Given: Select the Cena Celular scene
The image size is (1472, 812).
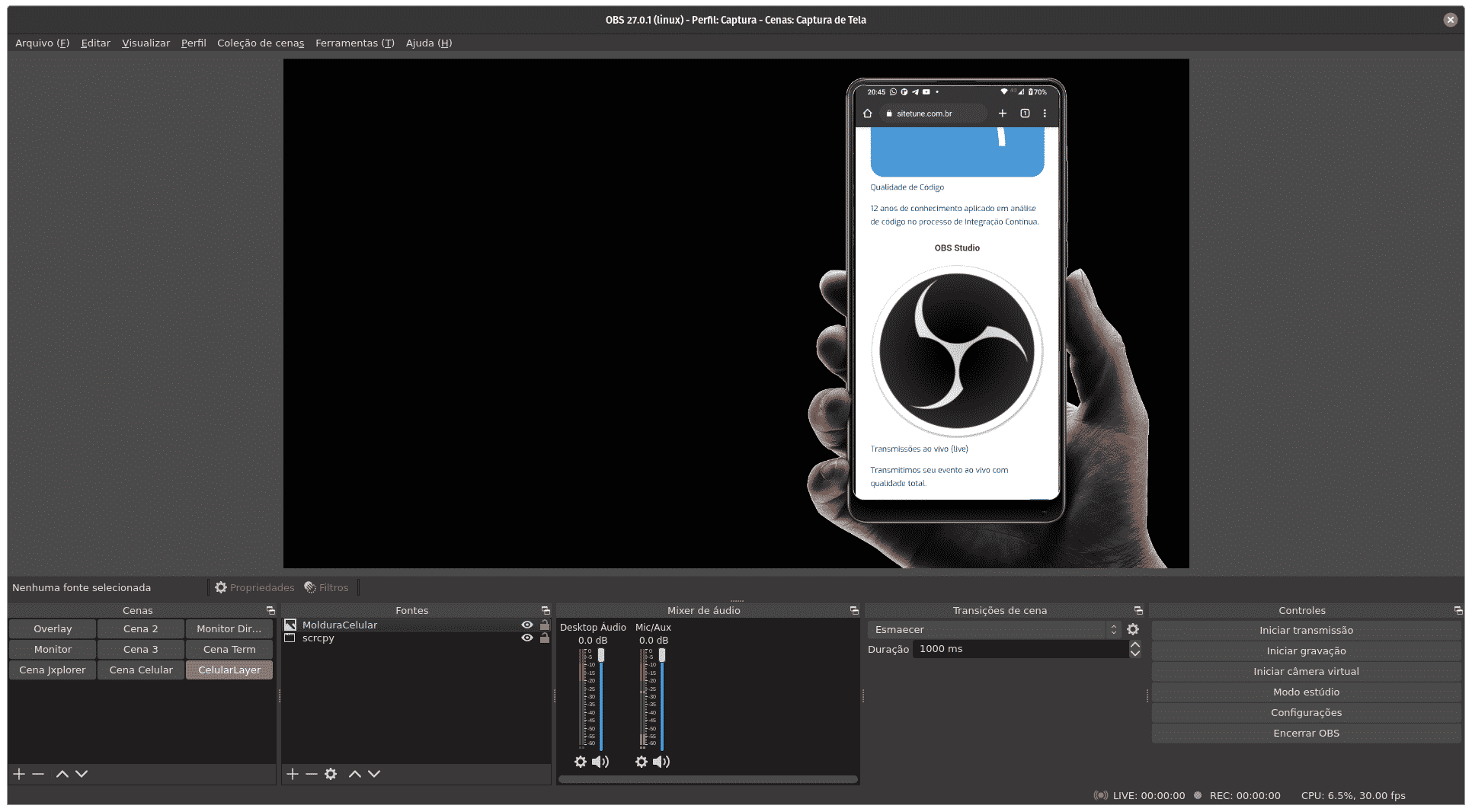Looking at the screenshot, I should 140,670.
